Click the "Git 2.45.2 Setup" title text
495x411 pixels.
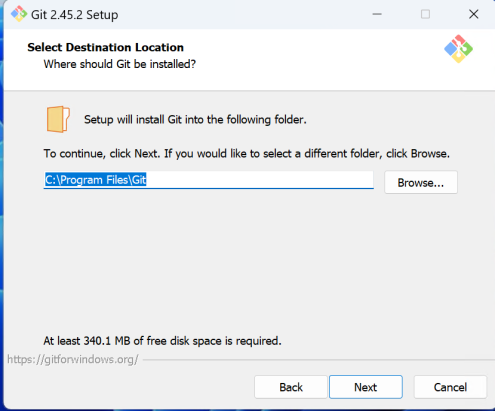[74, 15]
